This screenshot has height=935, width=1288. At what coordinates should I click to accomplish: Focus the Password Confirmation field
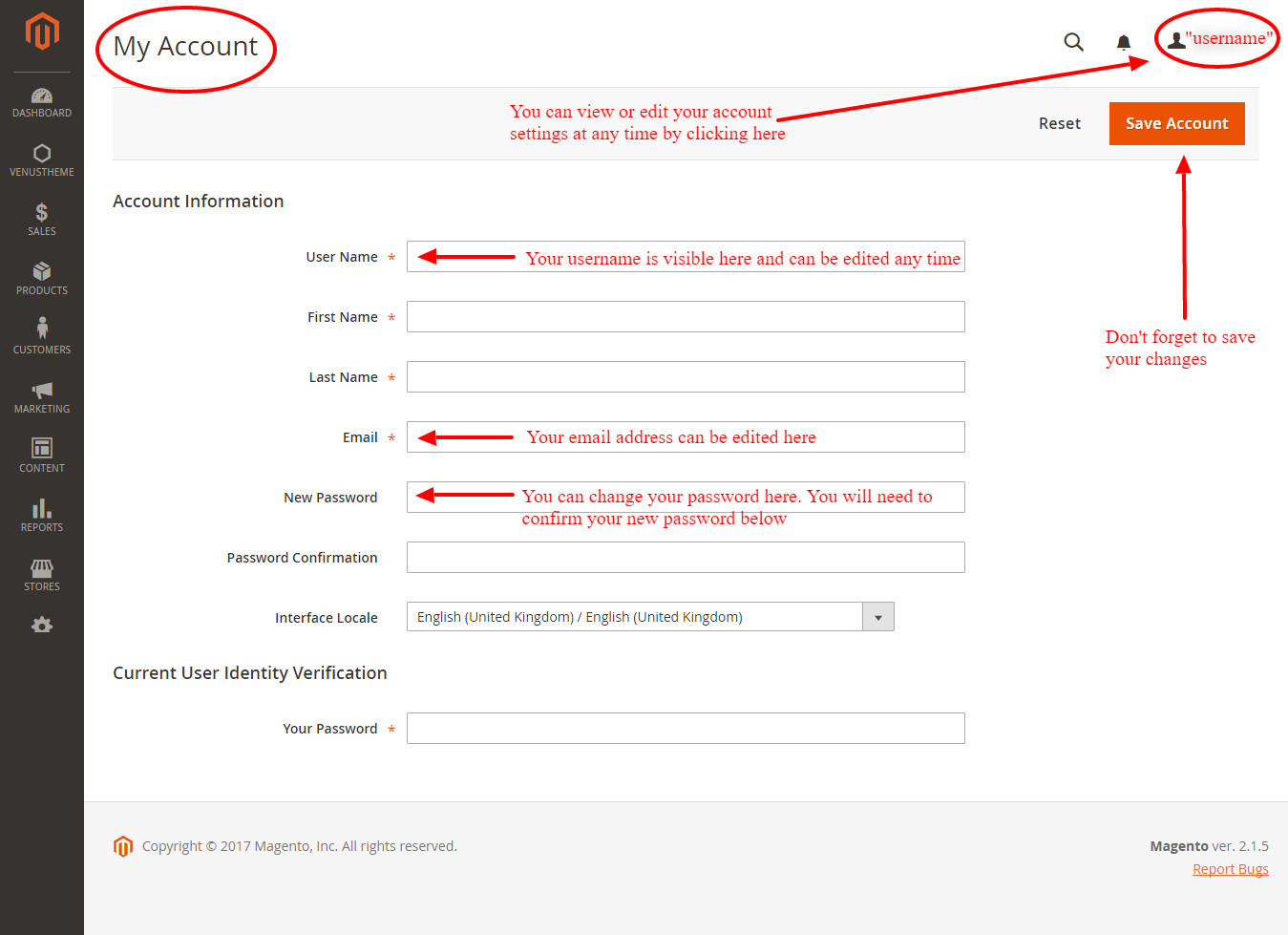click(x=686, y=558)
